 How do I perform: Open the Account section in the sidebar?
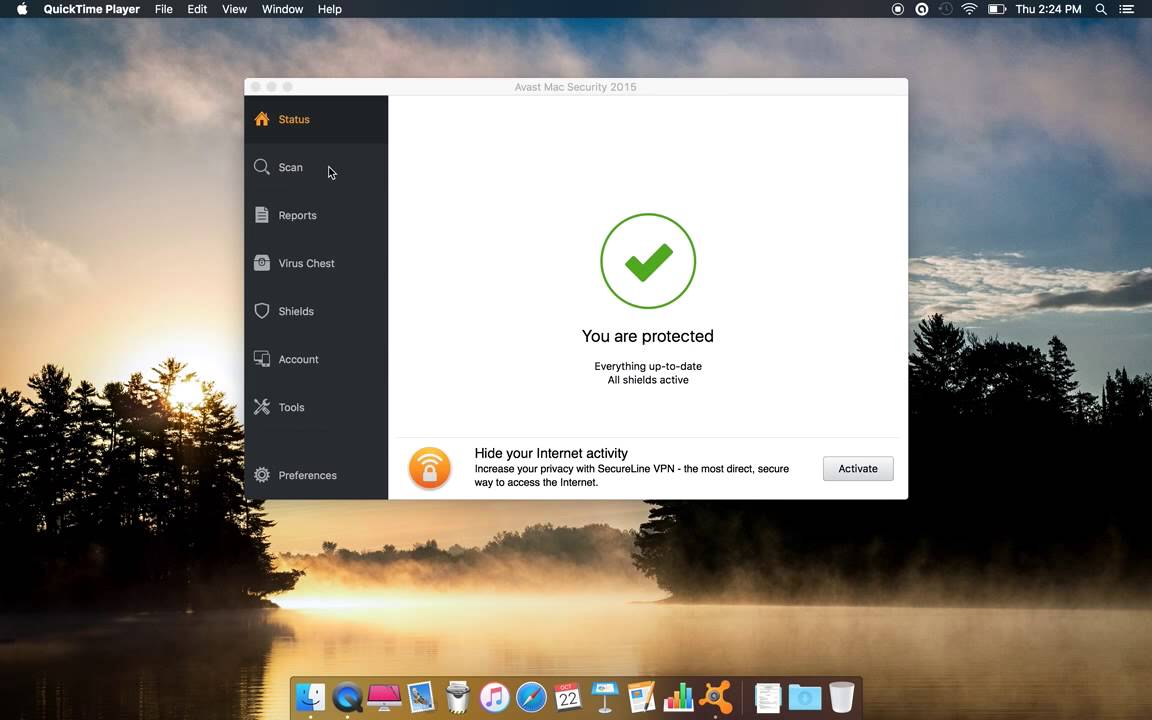point(316,359)
